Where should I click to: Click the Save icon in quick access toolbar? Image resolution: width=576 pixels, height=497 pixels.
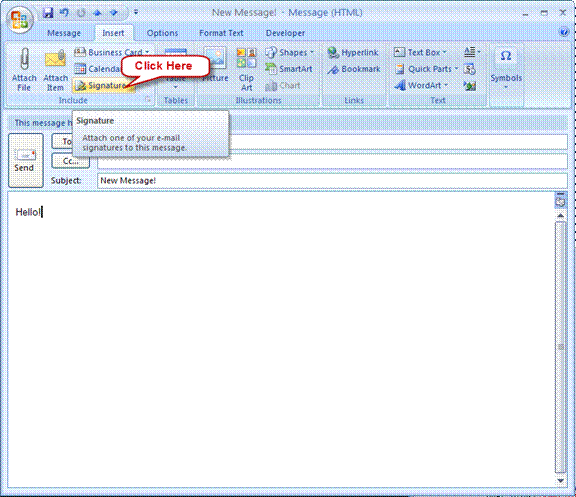pos(48,13)
